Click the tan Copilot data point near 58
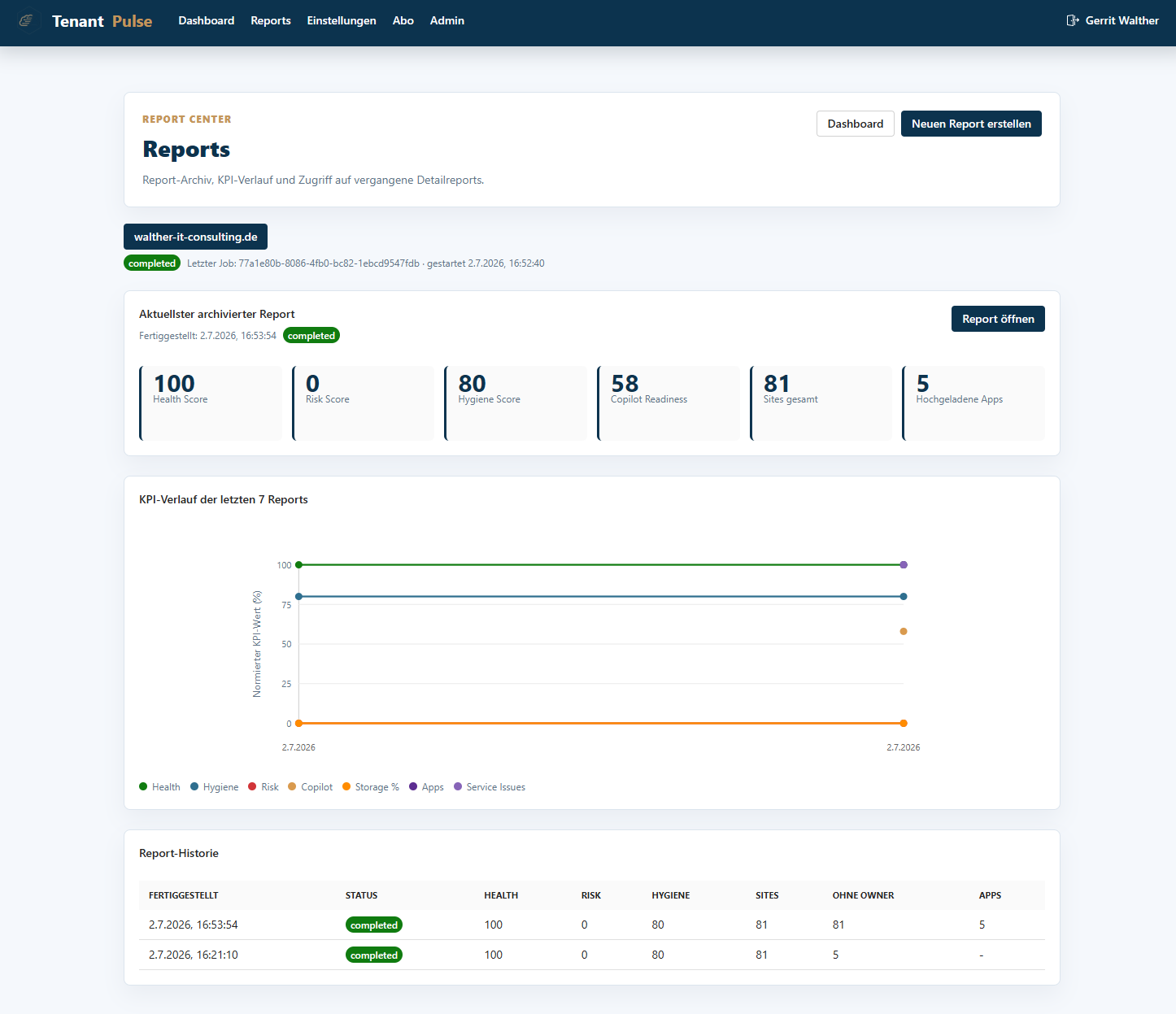1176x1014 pixels. (904, 631)
